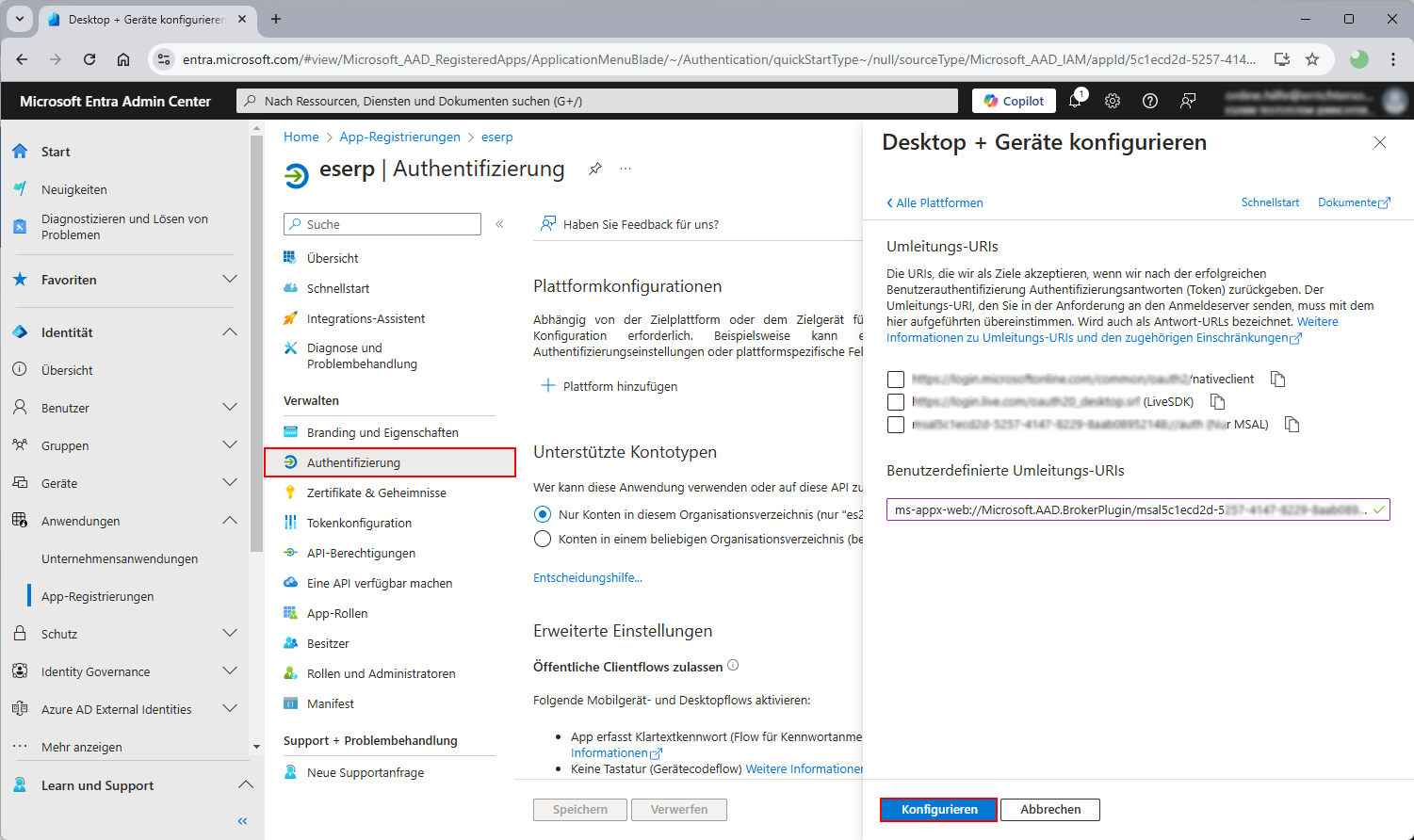Expand the Favoriten section
1414x840 pixels.
point(230,280)
